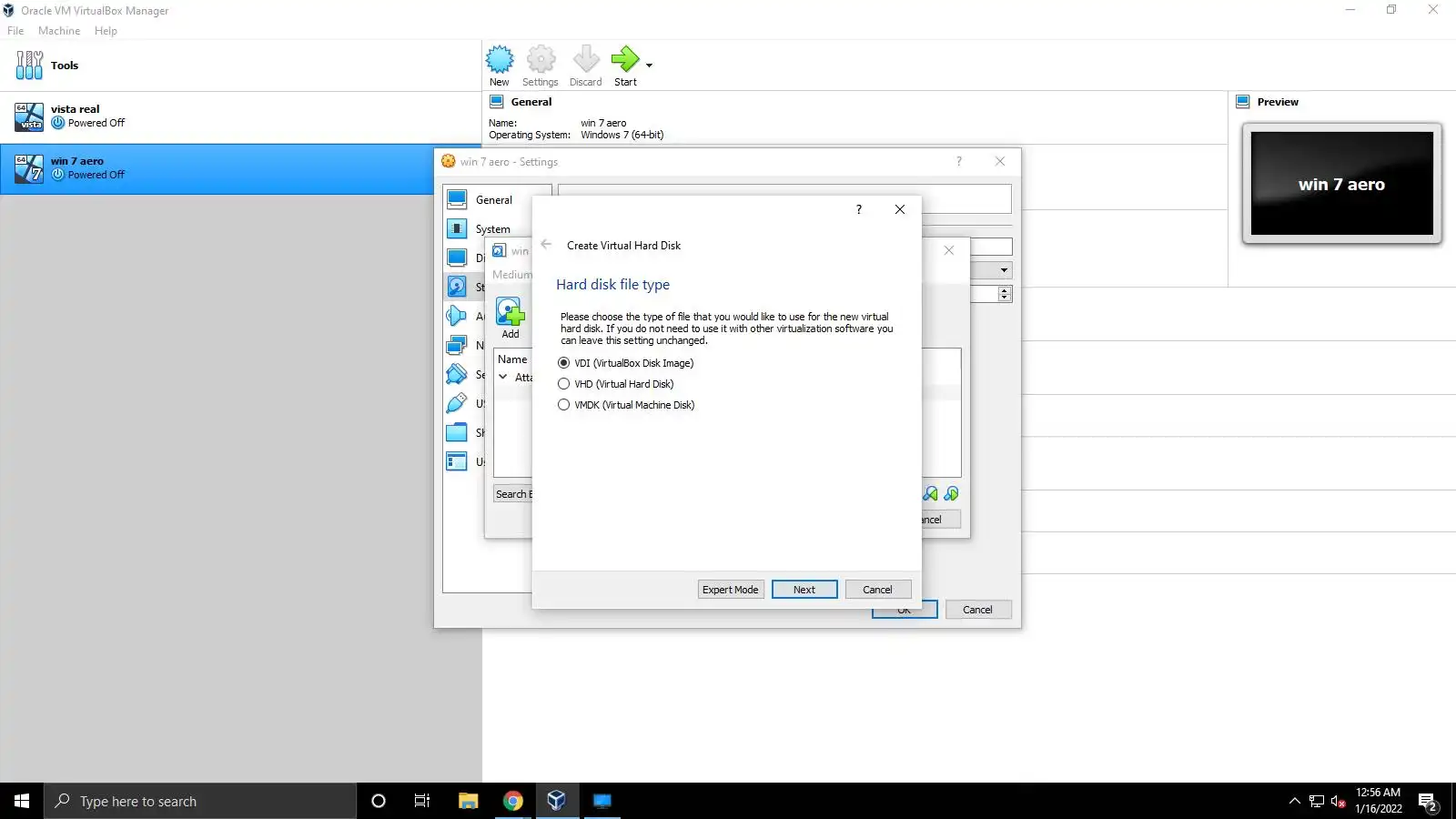Click the USB settings icon in sidebar

coord(457,403)
